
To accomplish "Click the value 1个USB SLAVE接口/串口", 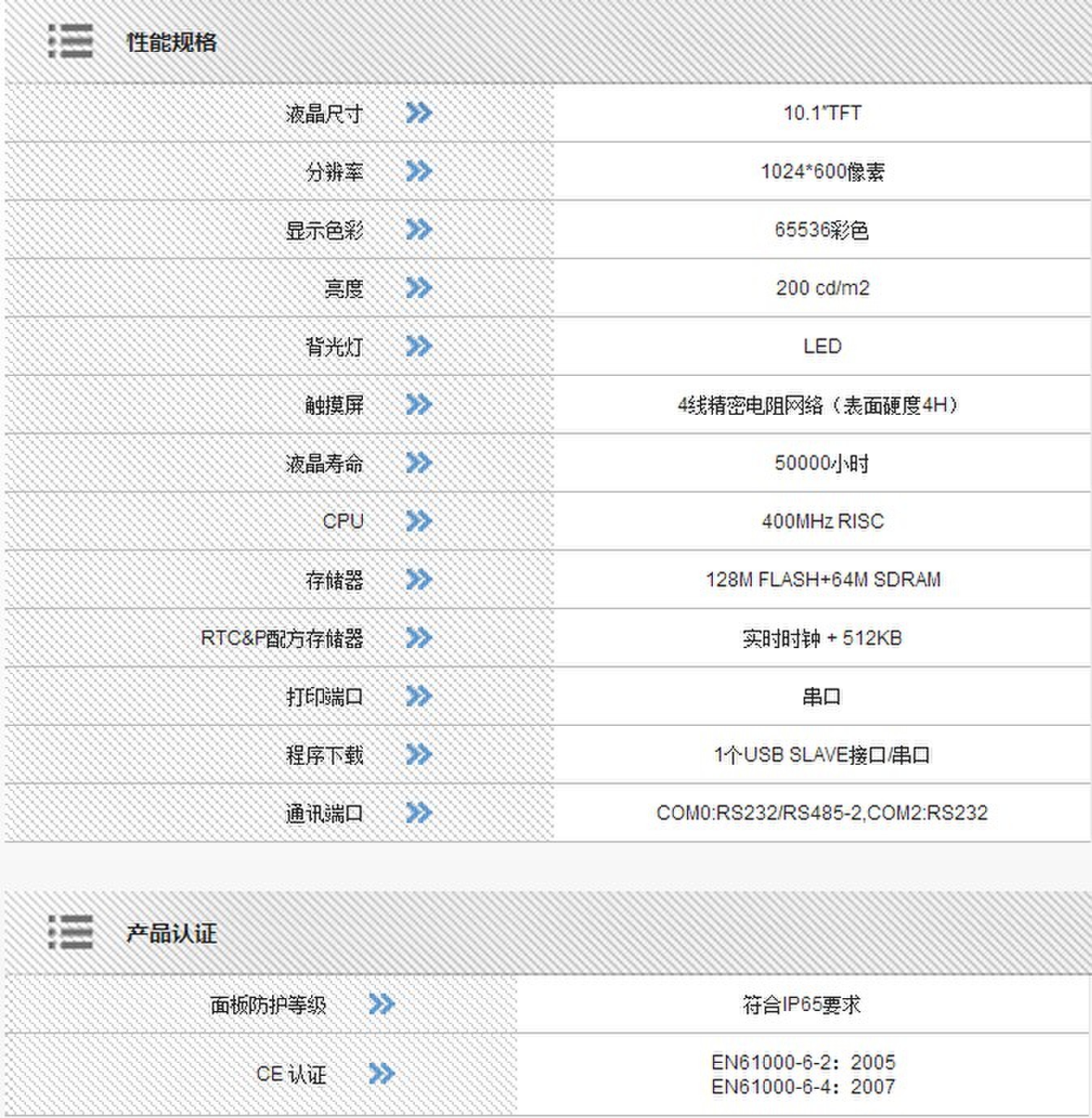I will [x=821, y=755].
